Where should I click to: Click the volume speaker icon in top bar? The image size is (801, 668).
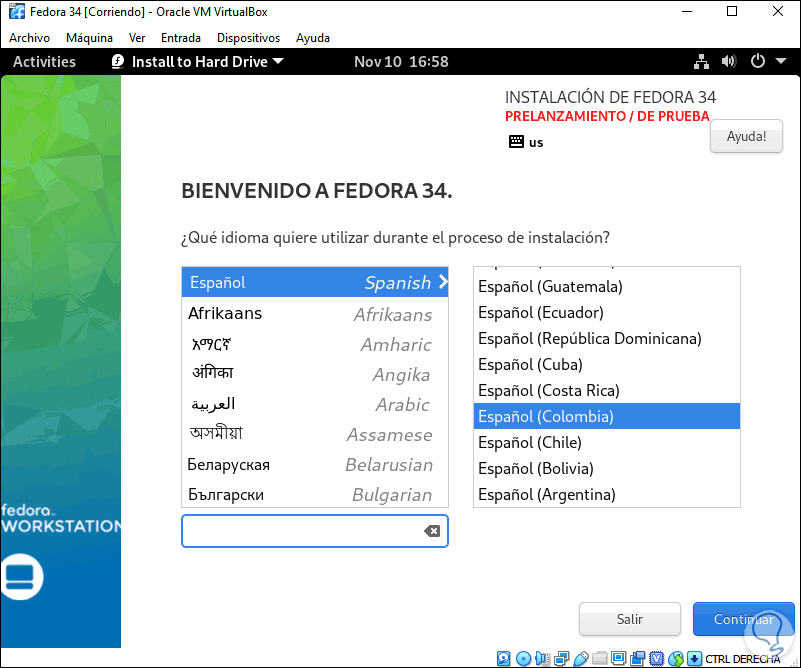coord(729,61)
